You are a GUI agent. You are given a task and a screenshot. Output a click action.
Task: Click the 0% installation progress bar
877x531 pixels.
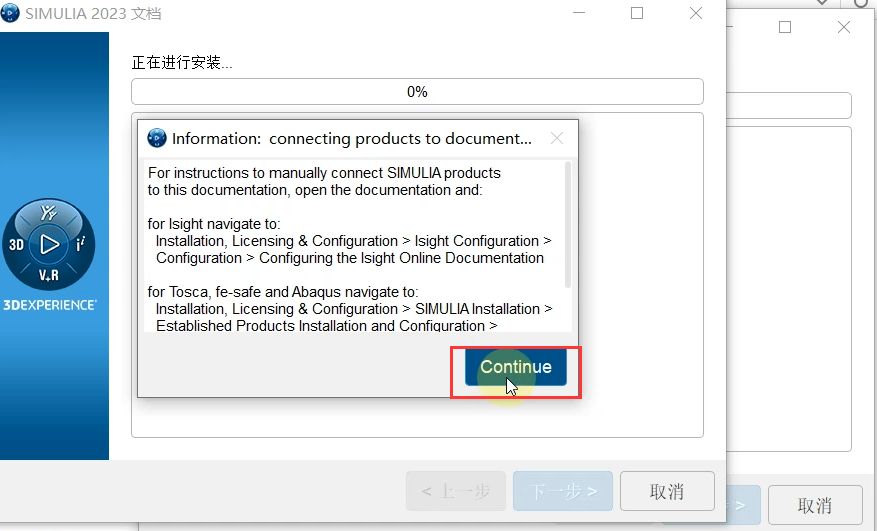tap(417, 92)
